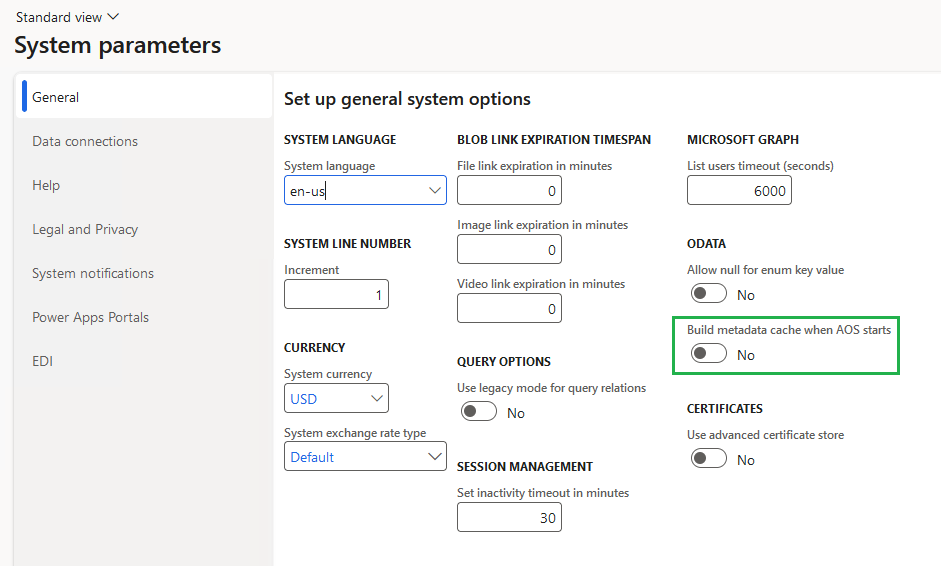
Task: Enable Use advanced certificate store switch
Action: pyautogui.click(x=709, y=459)
